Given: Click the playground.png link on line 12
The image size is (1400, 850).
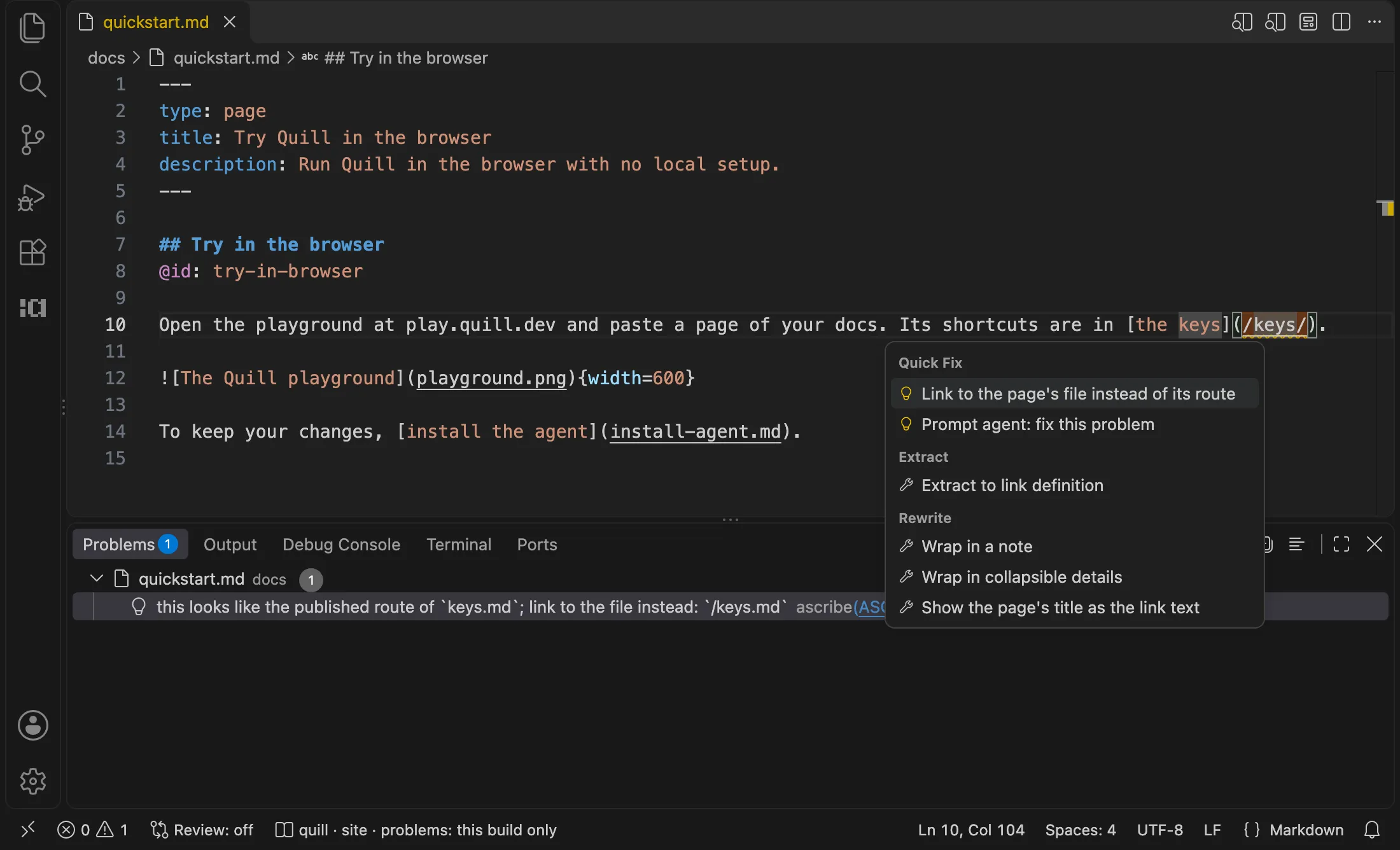Looking at the screenshot, I should point(491,379).
